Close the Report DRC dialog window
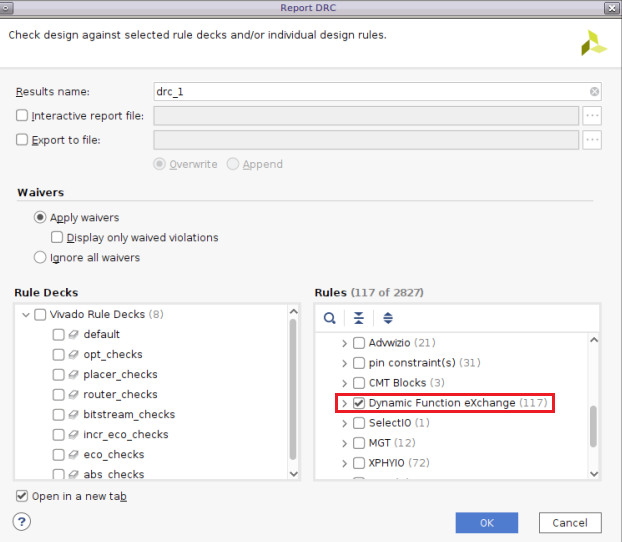This screenshot has height=542, width=622. click(x=612, y=8)
